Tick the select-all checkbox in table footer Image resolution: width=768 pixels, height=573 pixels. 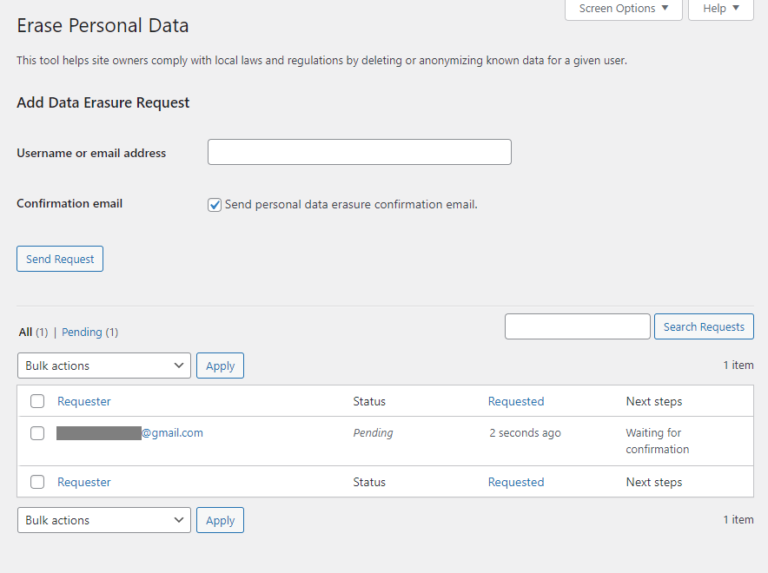[37, 482]
